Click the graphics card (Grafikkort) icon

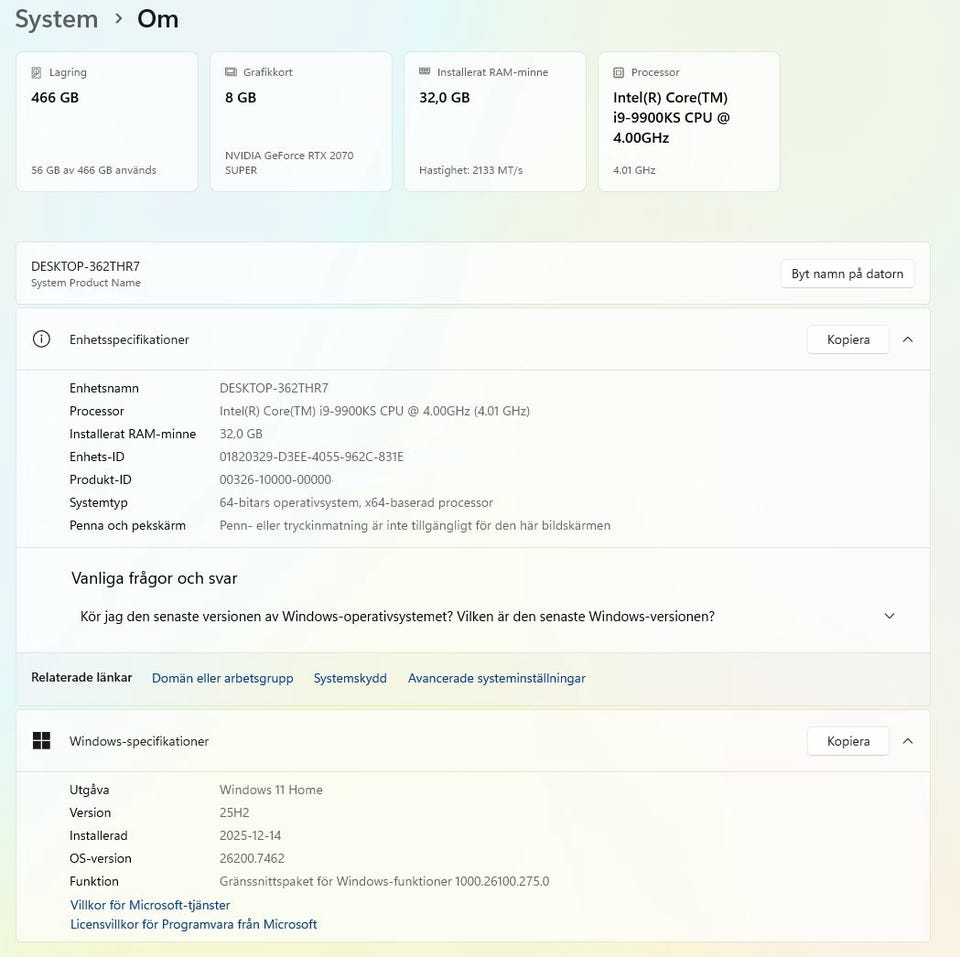click(231, 73)
